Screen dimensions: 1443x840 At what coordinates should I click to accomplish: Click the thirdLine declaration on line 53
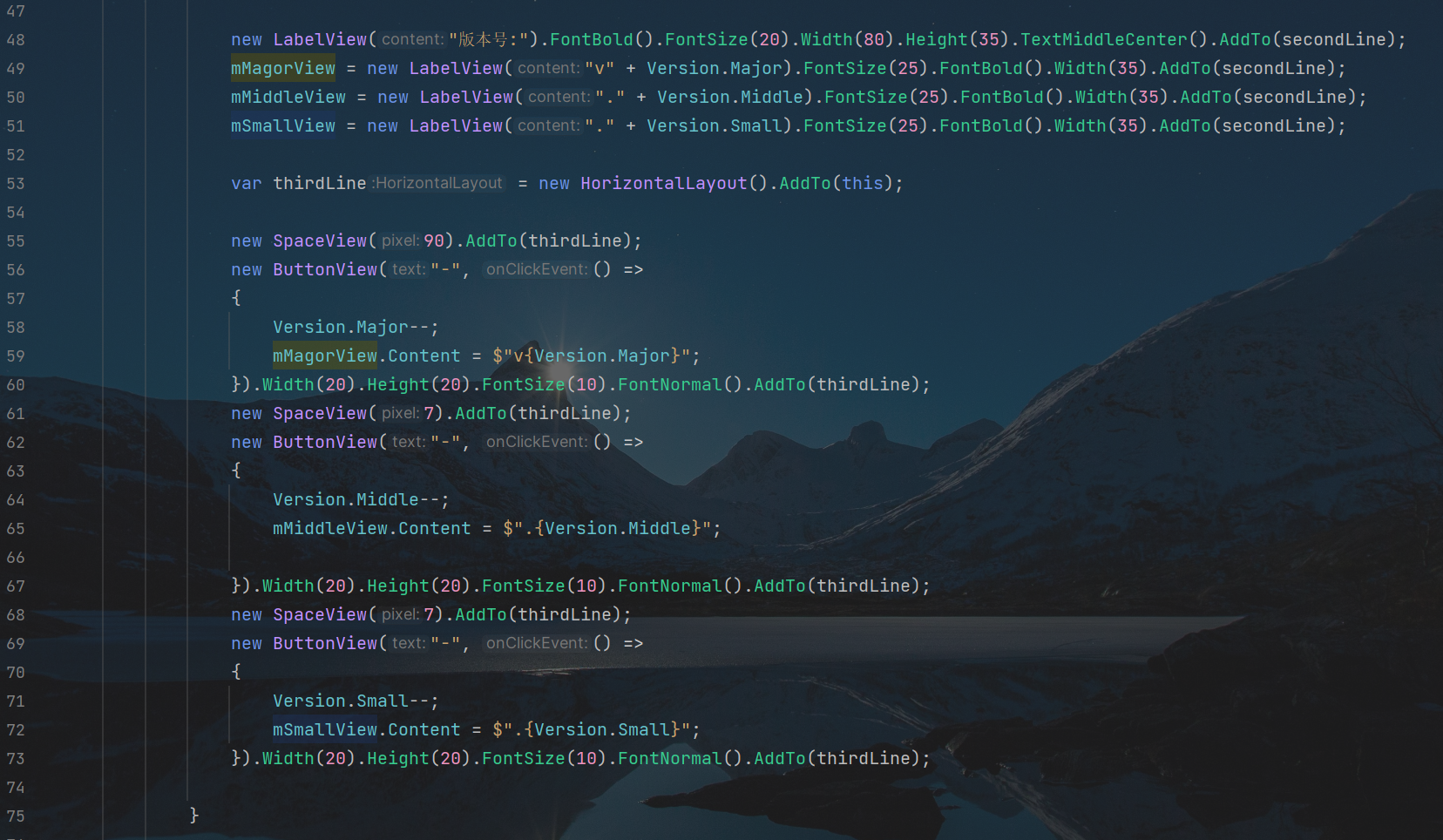320,183
